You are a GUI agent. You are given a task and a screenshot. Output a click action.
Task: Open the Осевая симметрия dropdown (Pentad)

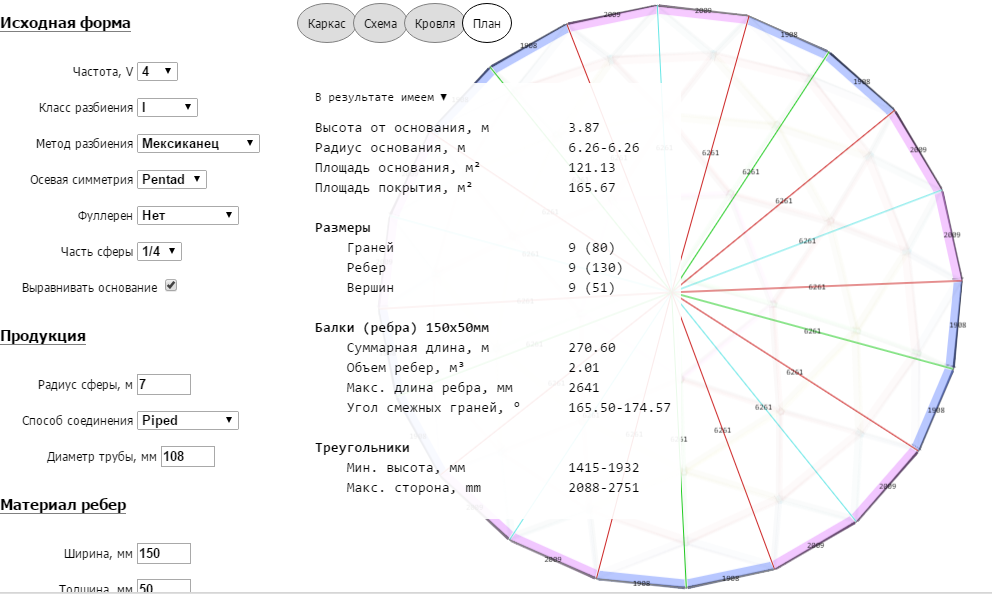click(x=171, y=180)
